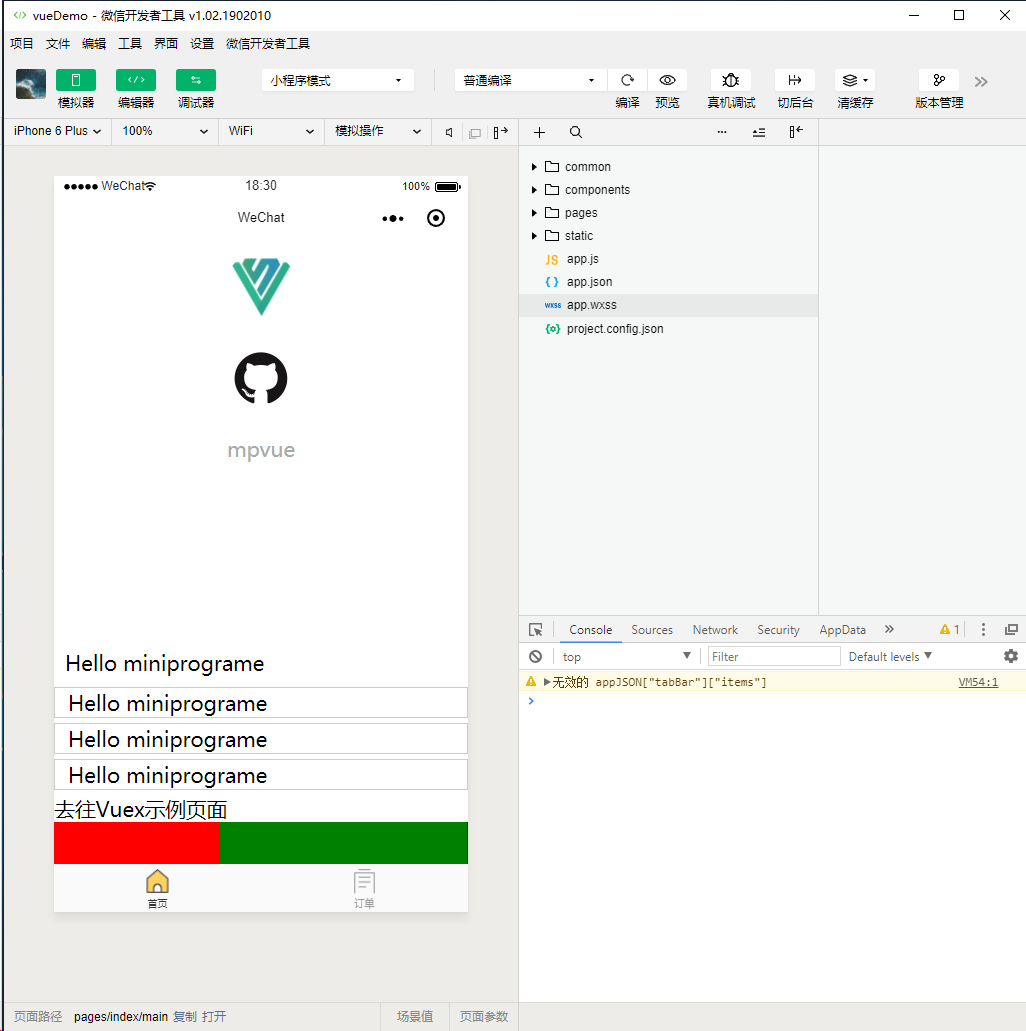
Task: Open the clear cache (清缓存) menu
Action: point(855,80)
